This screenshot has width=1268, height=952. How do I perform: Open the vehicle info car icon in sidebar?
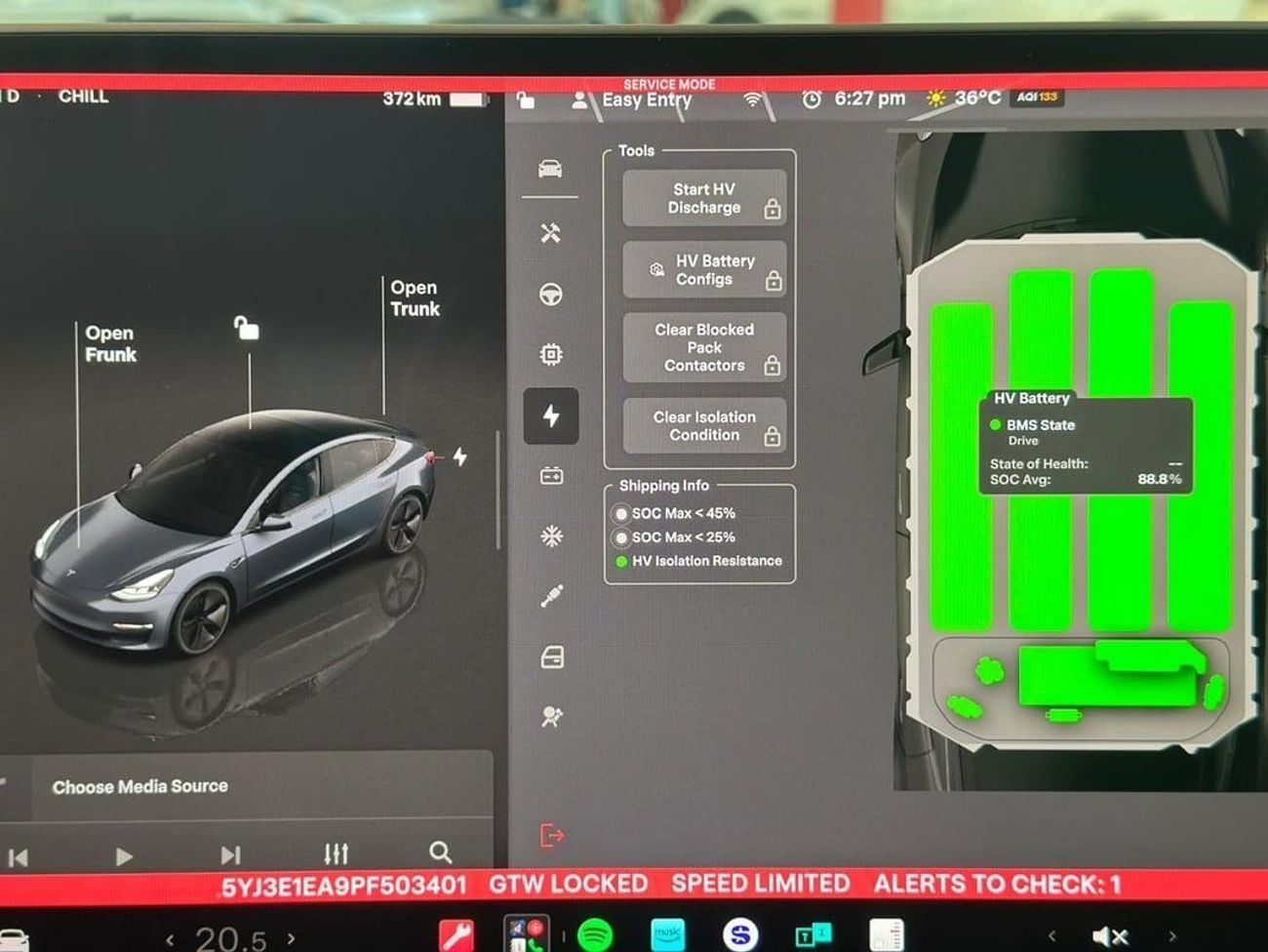point(550,169)
